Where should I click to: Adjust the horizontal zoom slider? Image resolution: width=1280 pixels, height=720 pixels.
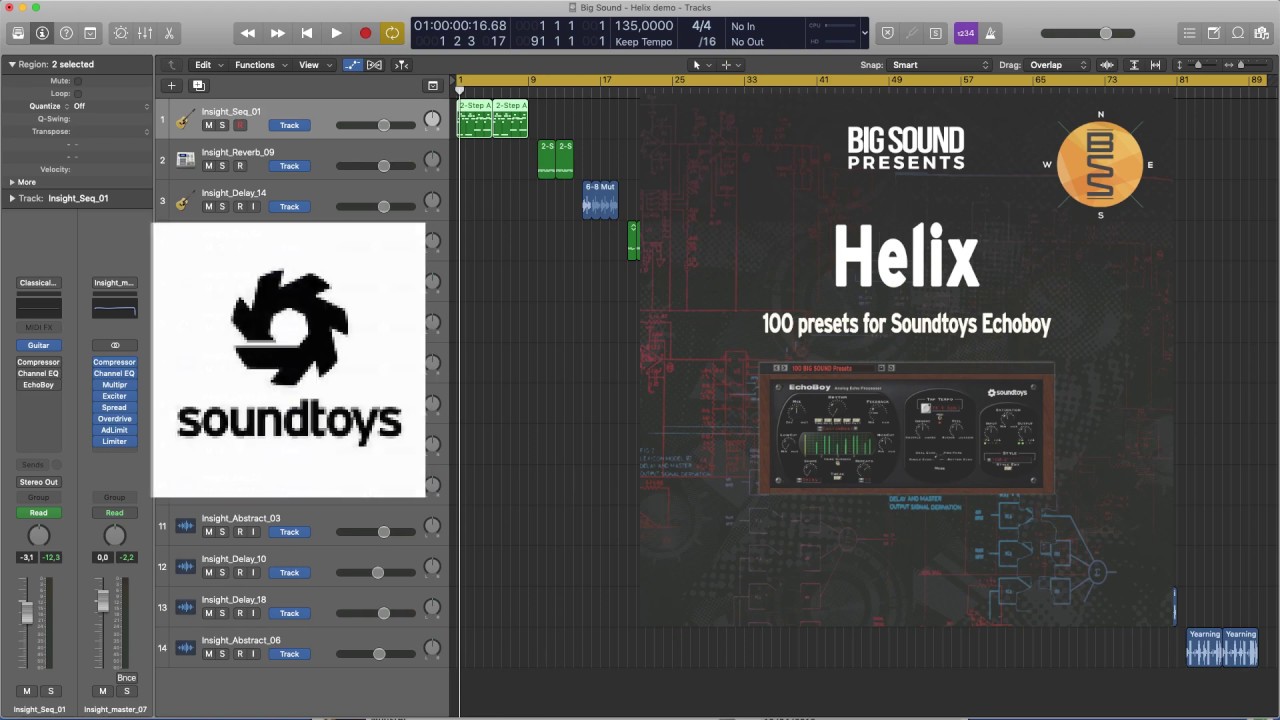point(1241,65)
